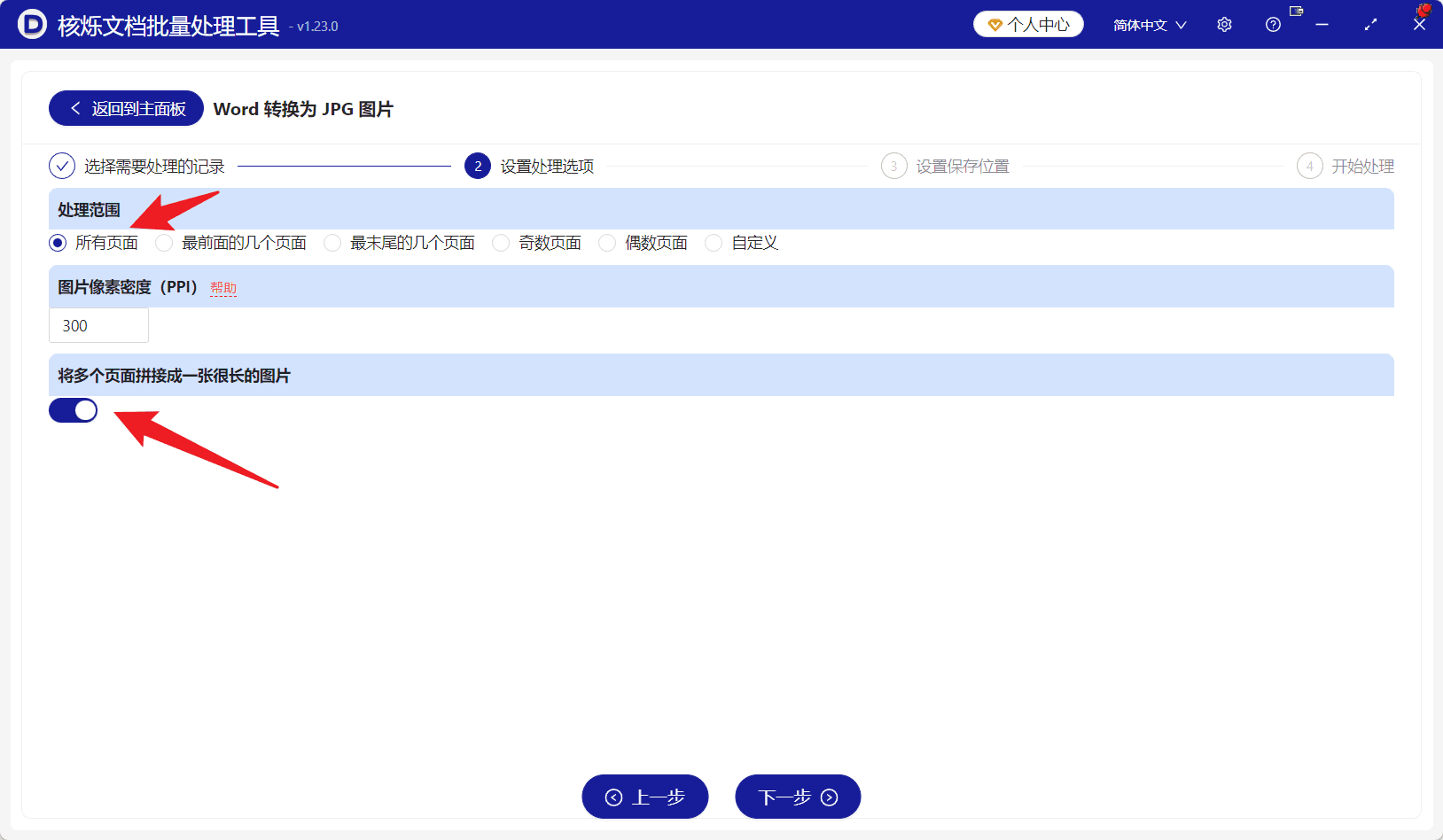The image size is (1443, 840).
Task: Click the 将多个页面拼接成一张很长的图片 header
Action: tap(721, 375)
